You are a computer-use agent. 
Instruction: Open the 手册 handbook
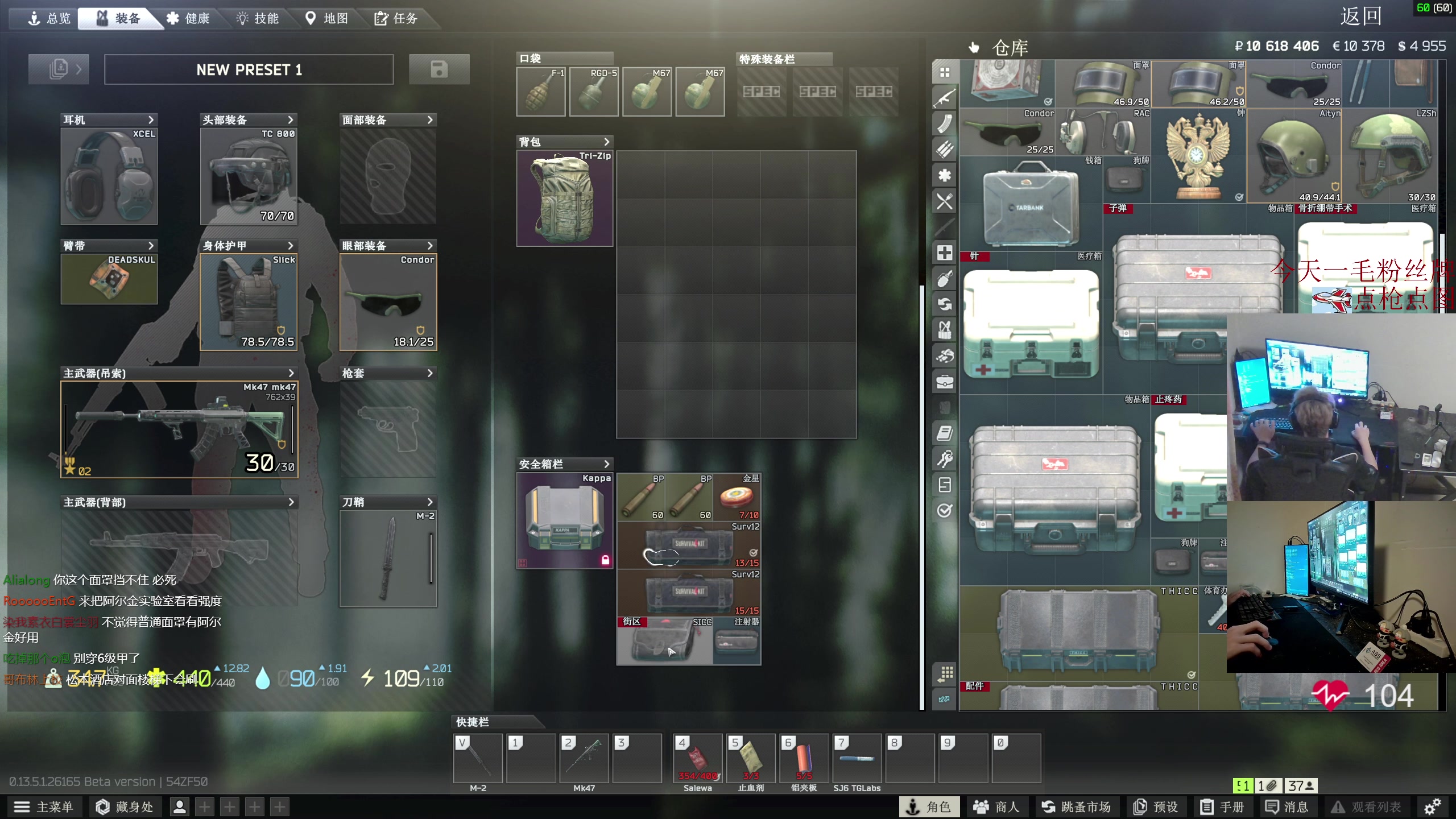tap(1222, 807)
